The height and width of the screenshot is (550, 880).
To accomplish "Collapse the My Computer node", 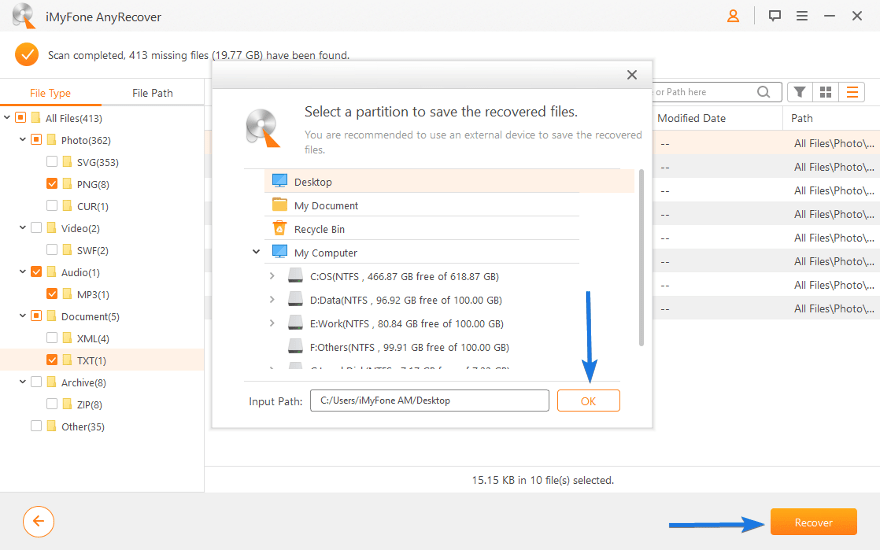I will (256, 251).
